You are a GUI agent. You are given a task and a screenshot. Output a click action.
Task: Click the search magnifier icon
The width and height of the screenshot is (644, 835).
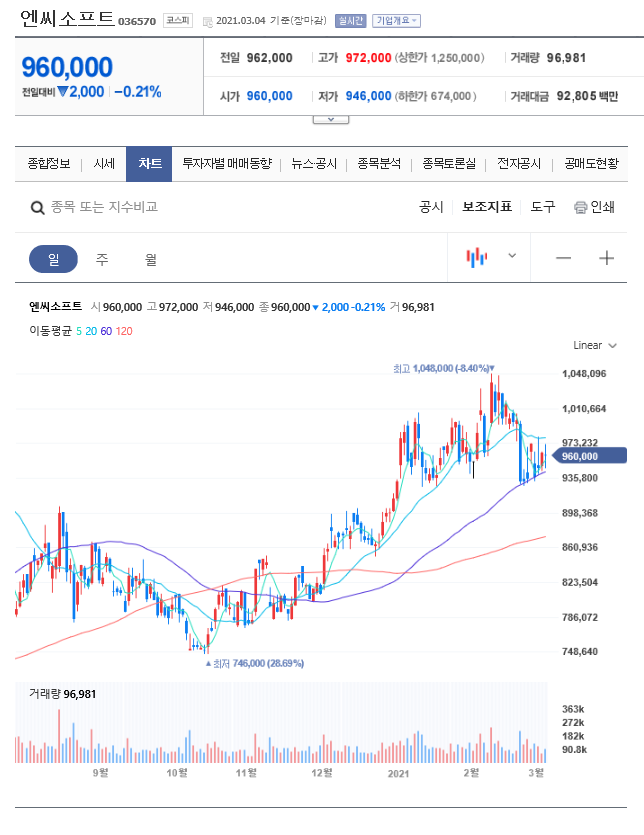[37, 208]
